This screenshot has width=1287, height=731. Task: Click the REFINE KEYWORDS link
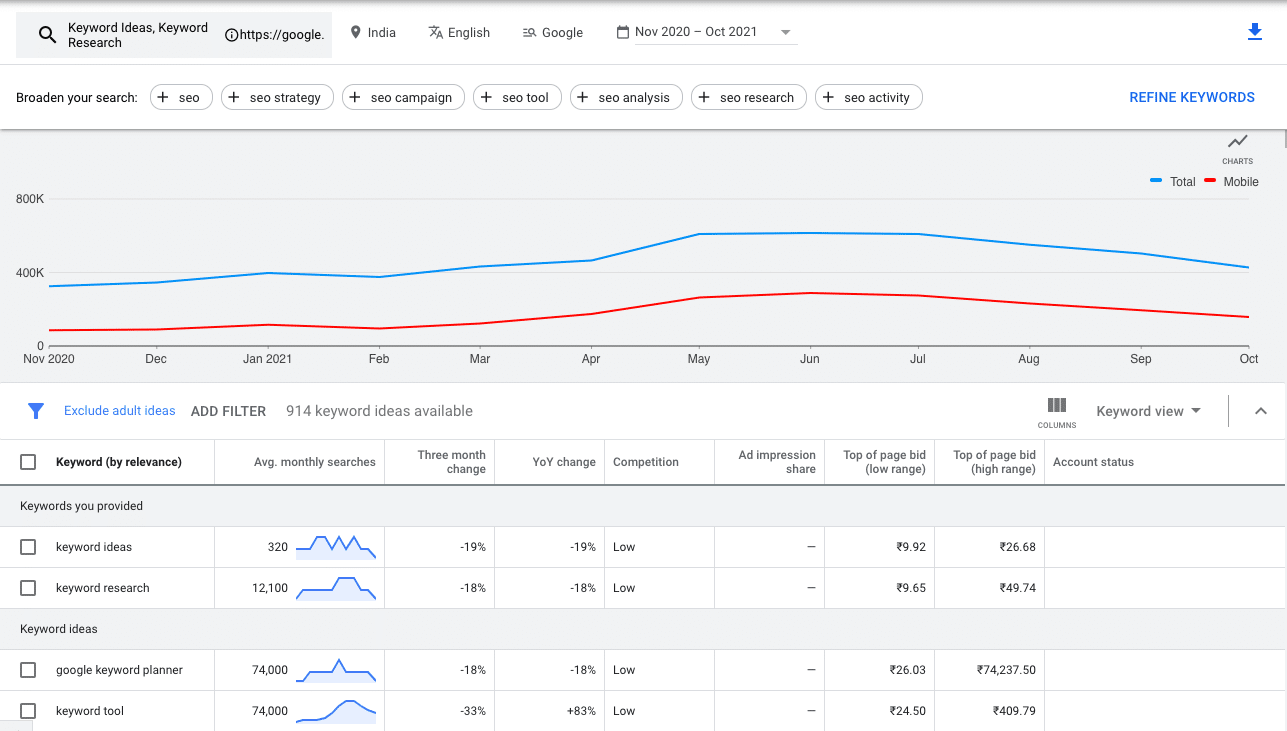pyautogui.click(x=1192, y=97)
